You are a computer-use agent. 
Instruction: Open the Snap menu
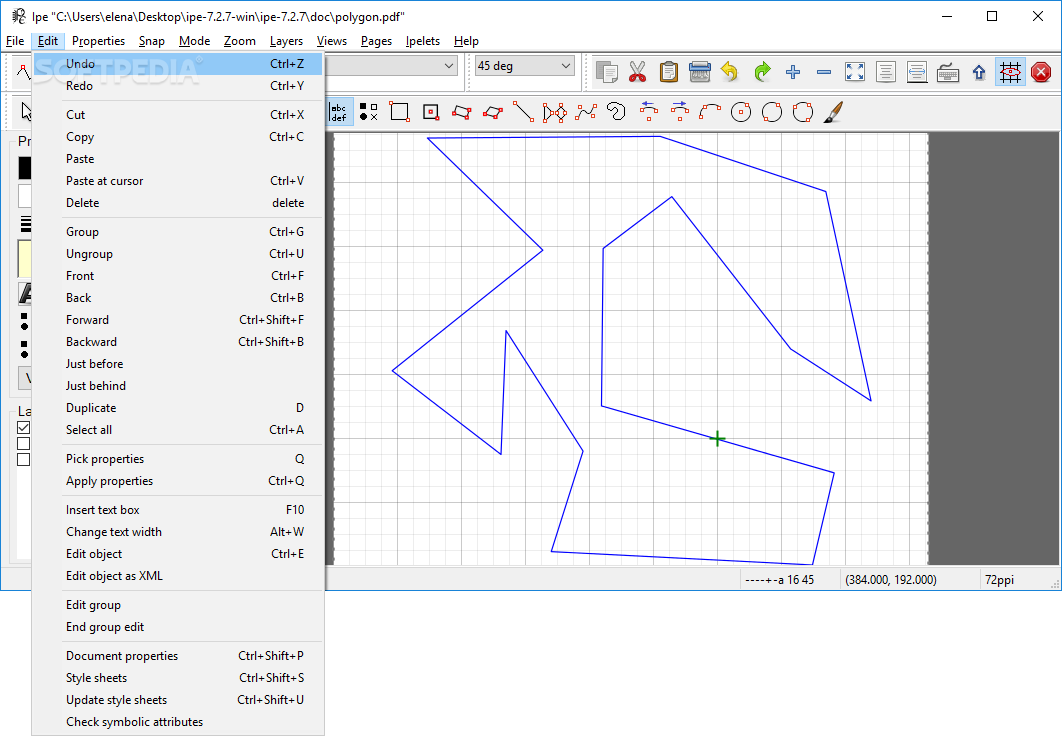point(152,41)
